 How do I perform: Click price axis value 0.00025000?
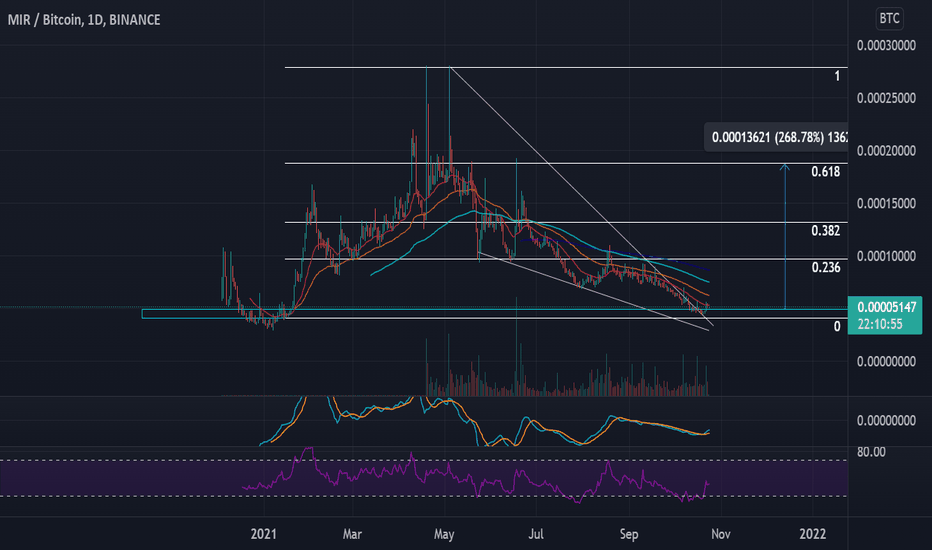pos(886,98)
